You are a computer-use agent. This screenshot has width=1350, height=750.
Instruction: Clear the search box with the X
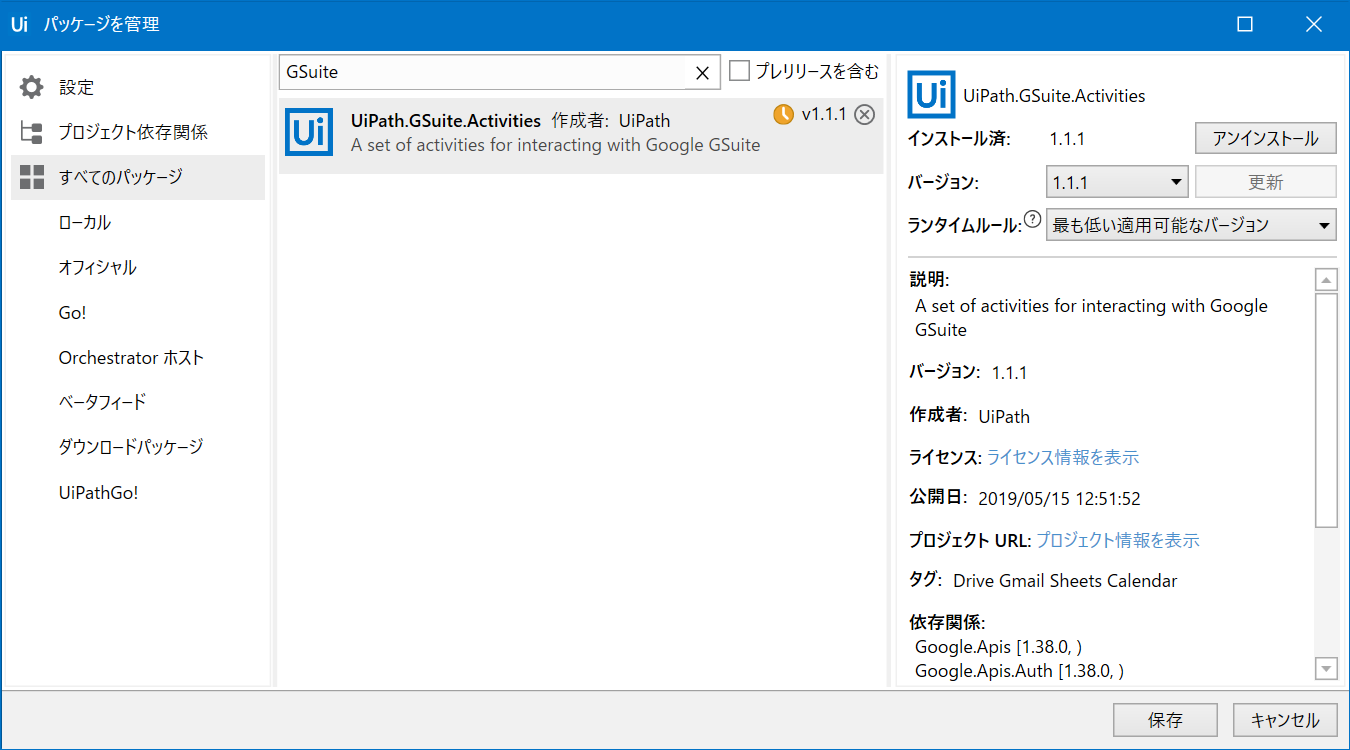point(702,72)
